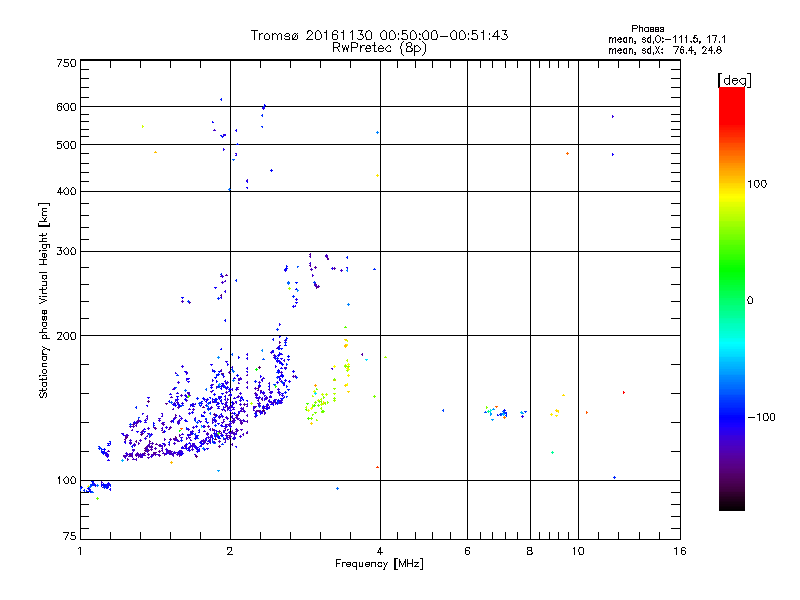
Task: Pick the green region of the colorbar near 0
Action: click(x=732, y=286)
